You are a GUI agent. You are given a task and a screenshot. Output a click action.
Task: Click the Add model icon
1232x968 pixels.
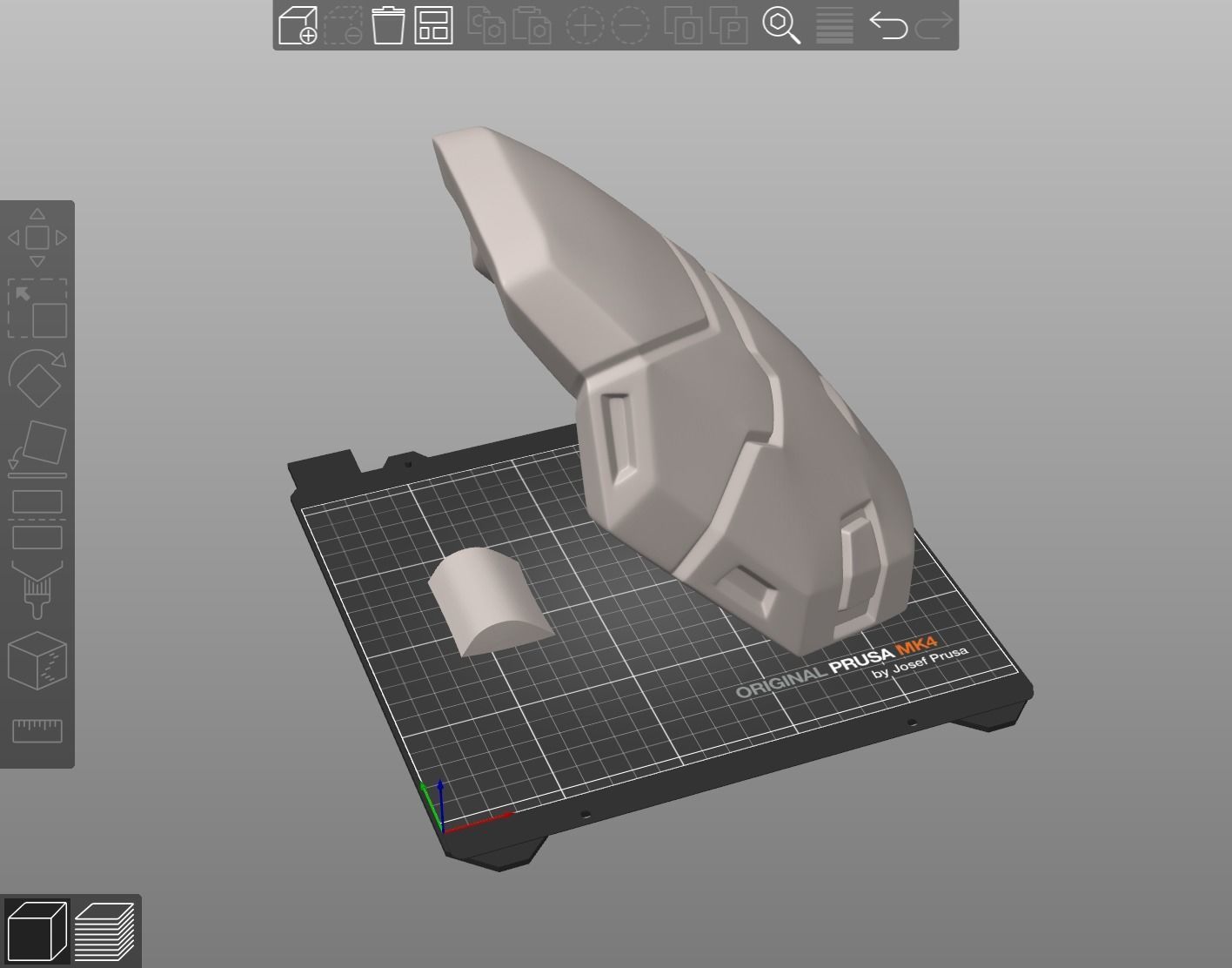pyautogui.click(x=298, y=25)
